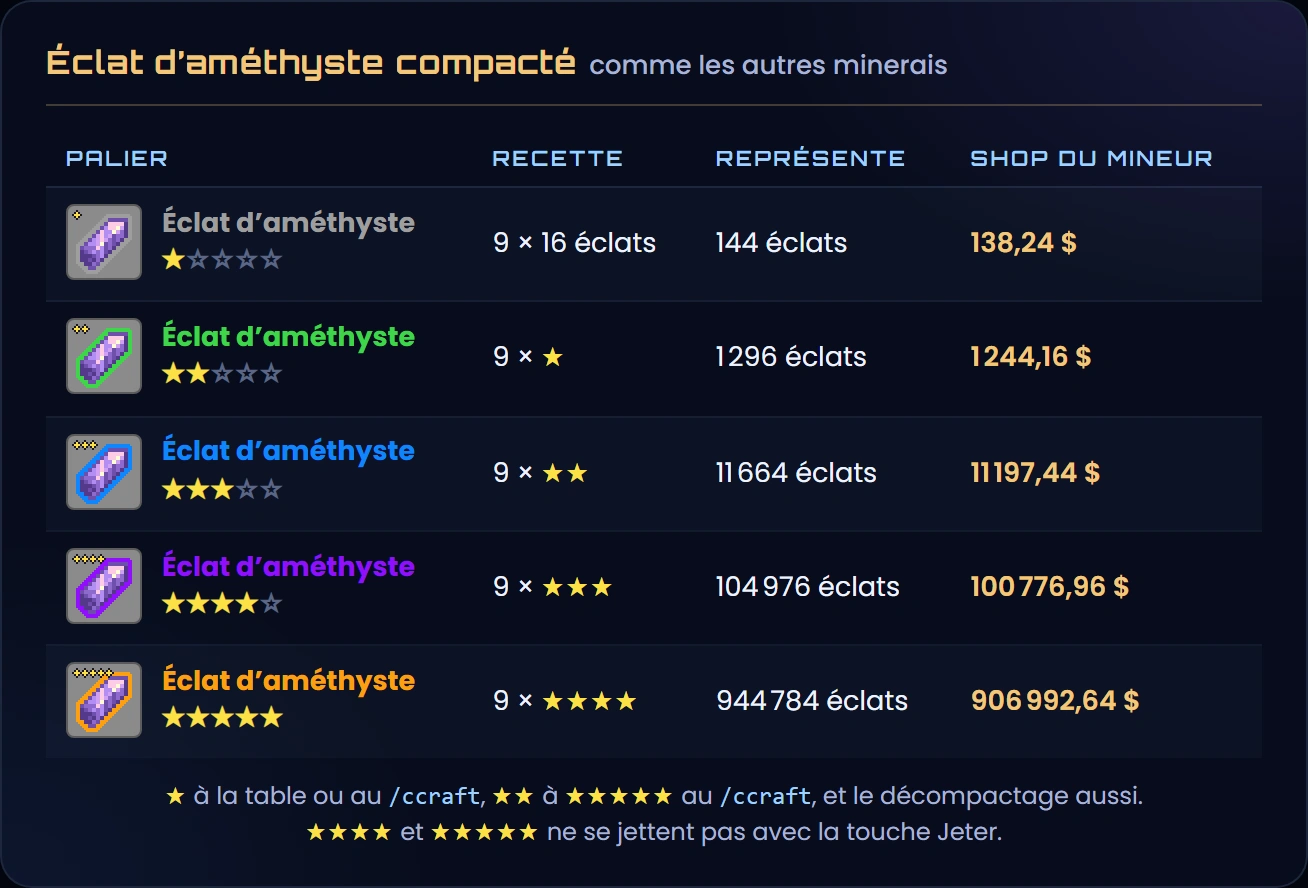Click the "et le décompactage aussi." footer text

982,797
